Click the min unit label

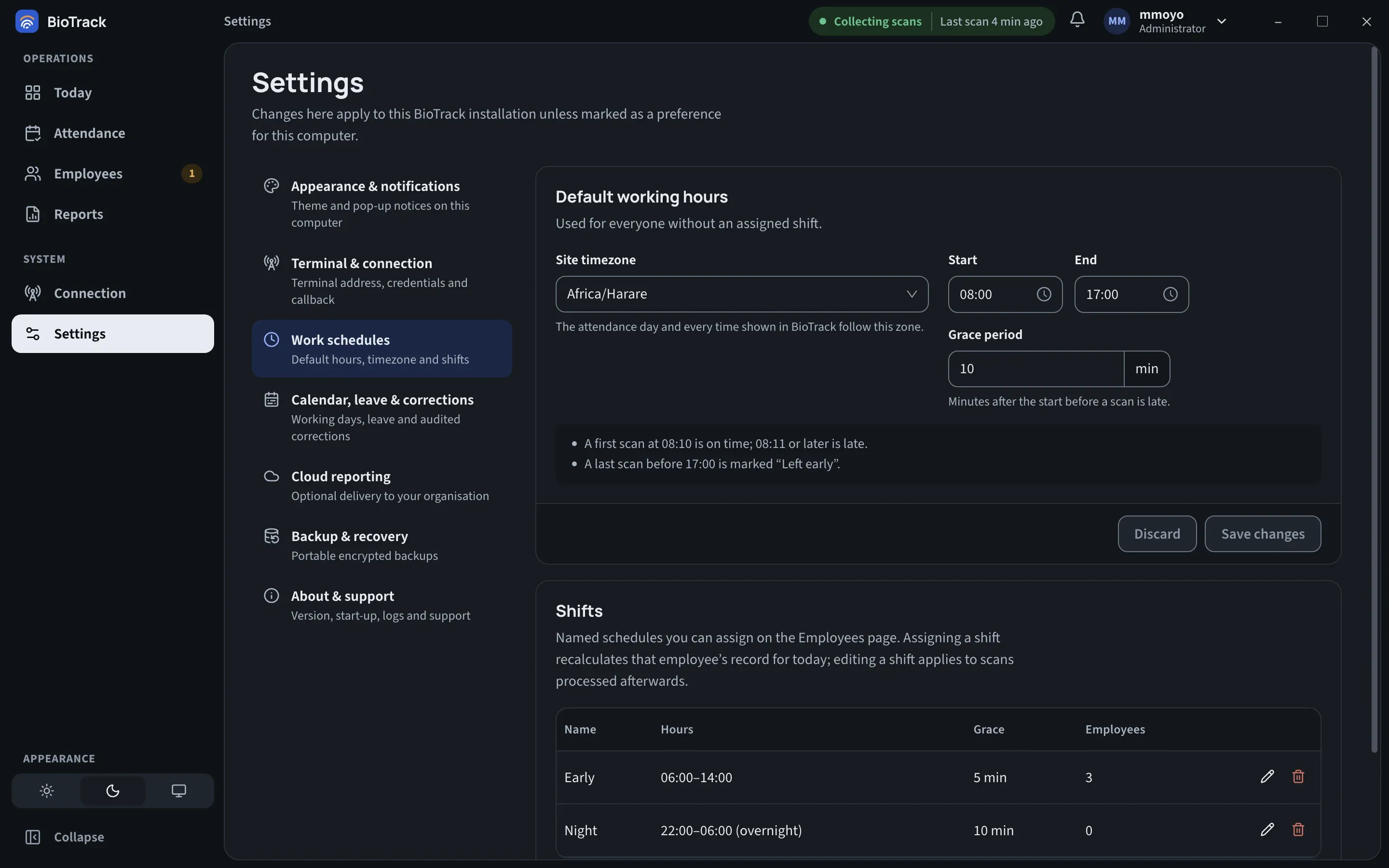1146,368
